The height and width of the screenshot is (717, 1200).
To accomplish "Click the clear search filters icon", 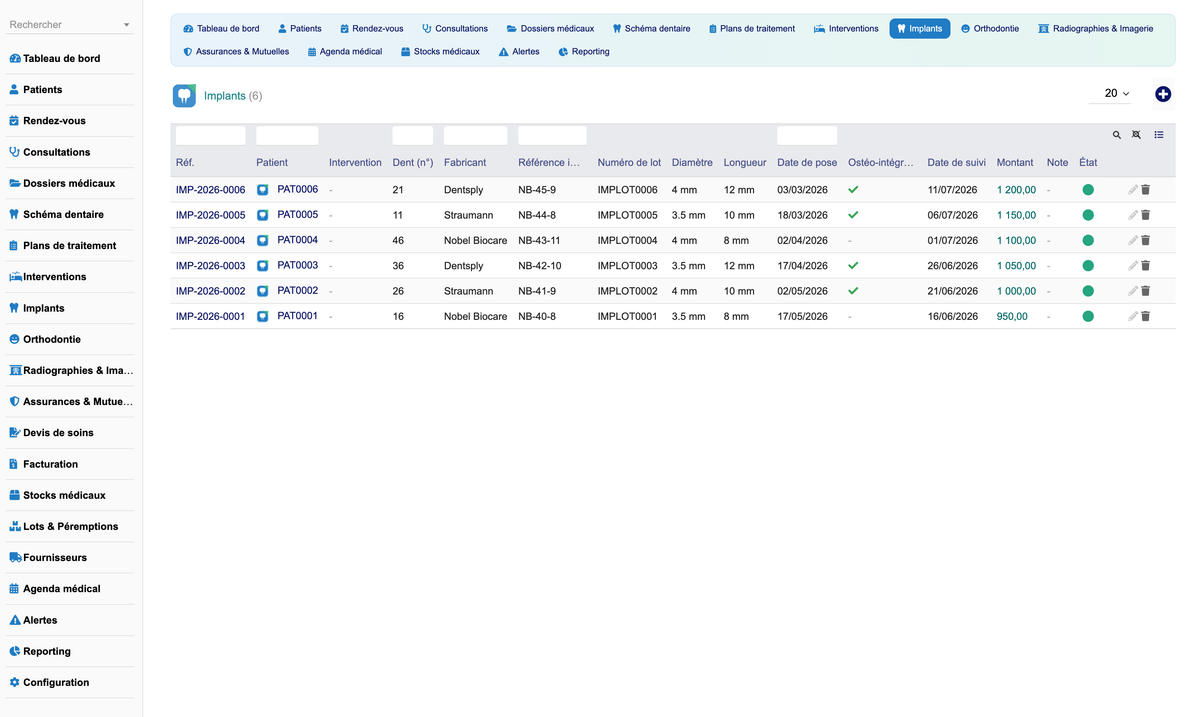I will click(1136, 135).
